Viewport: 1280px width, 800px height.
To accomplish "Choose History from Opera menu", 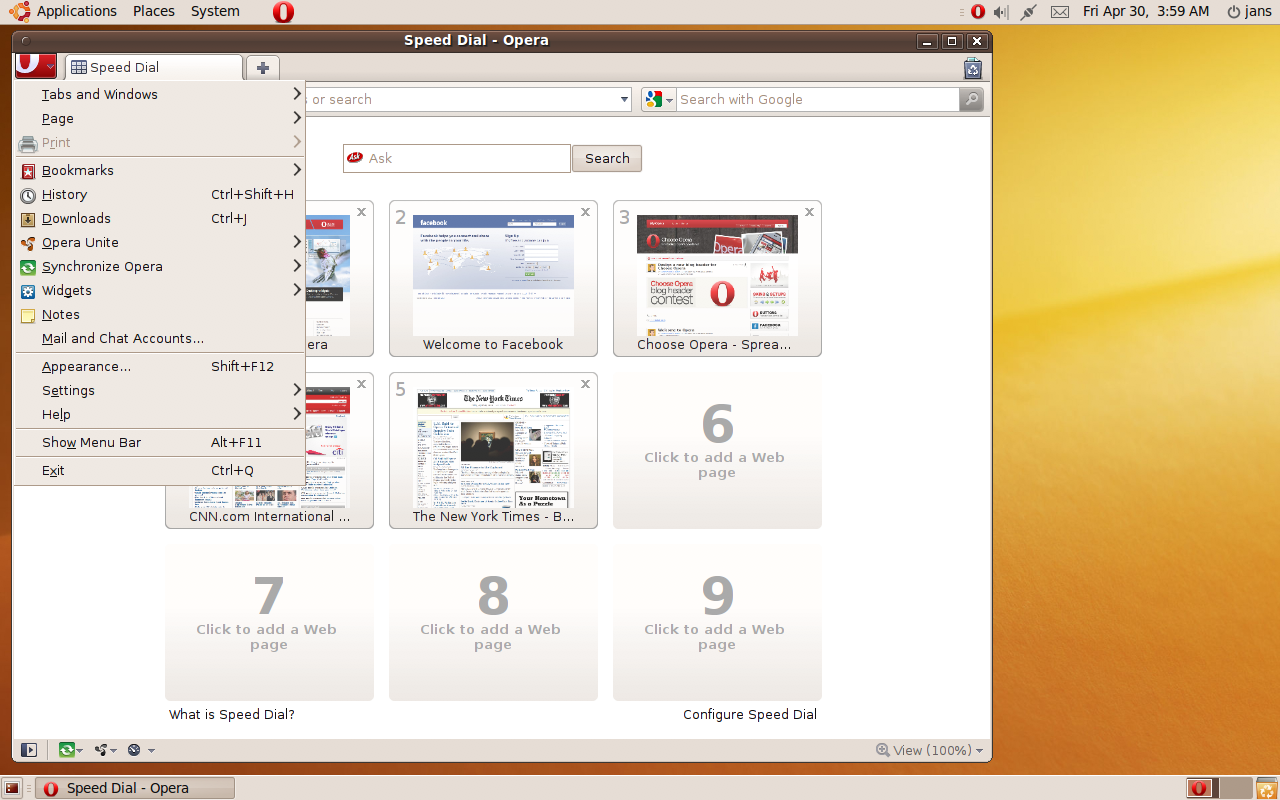I will (x=160, y=194).
